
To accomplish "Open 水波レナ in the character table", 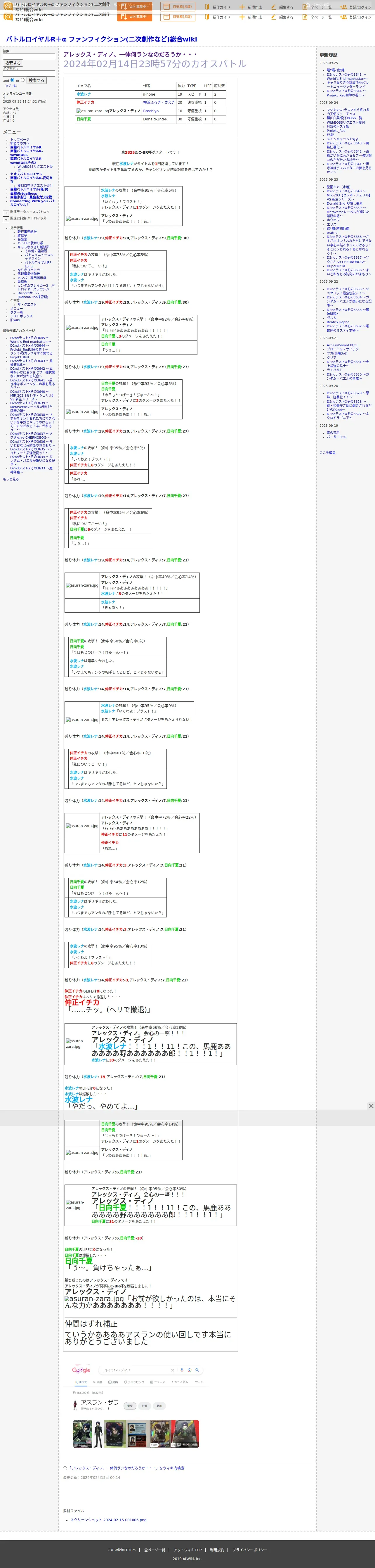I will point(83,94).
